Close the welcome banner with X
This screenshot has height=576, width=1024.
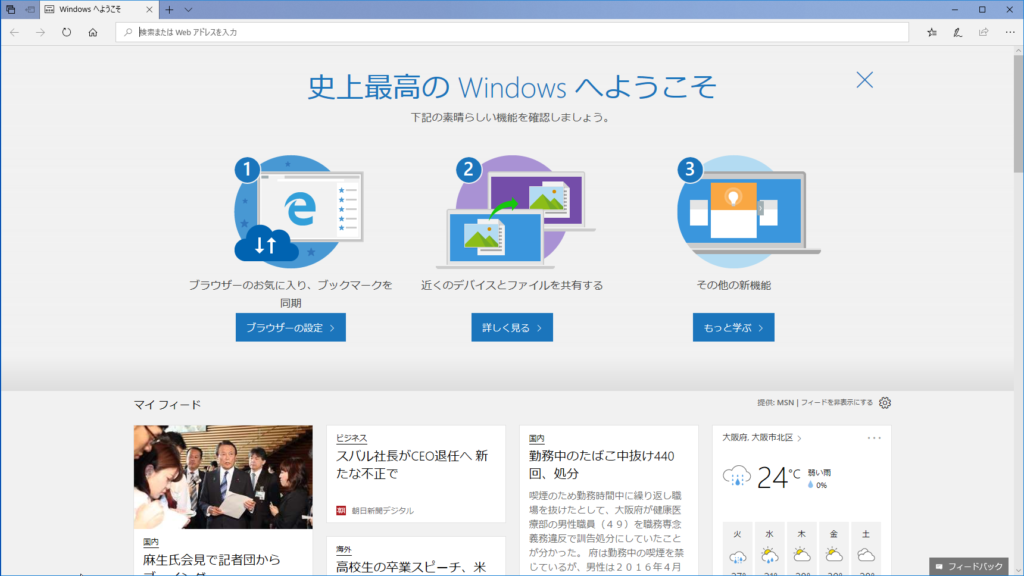click(864, 81)
